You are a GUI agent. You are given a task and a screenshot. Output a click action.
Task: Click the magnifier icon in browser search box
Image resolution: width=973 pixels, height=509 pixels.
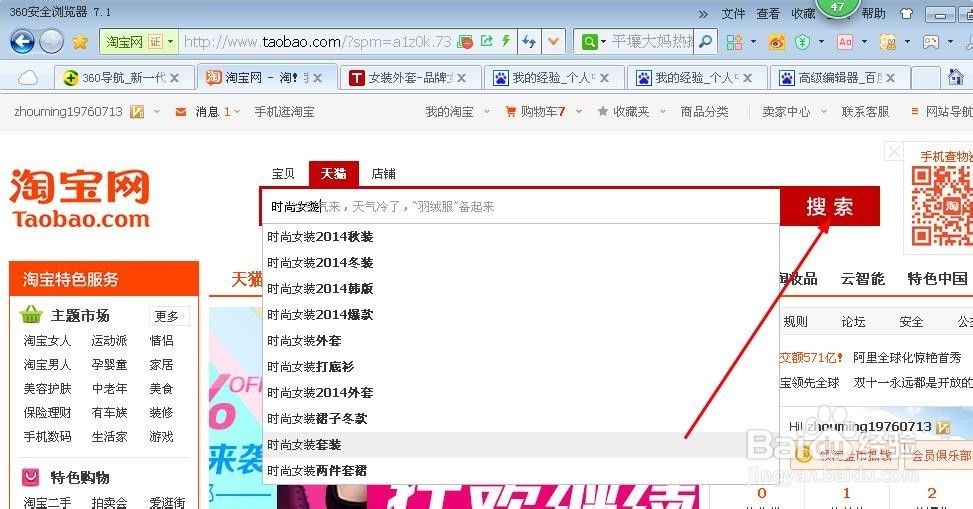pos(706,42)
